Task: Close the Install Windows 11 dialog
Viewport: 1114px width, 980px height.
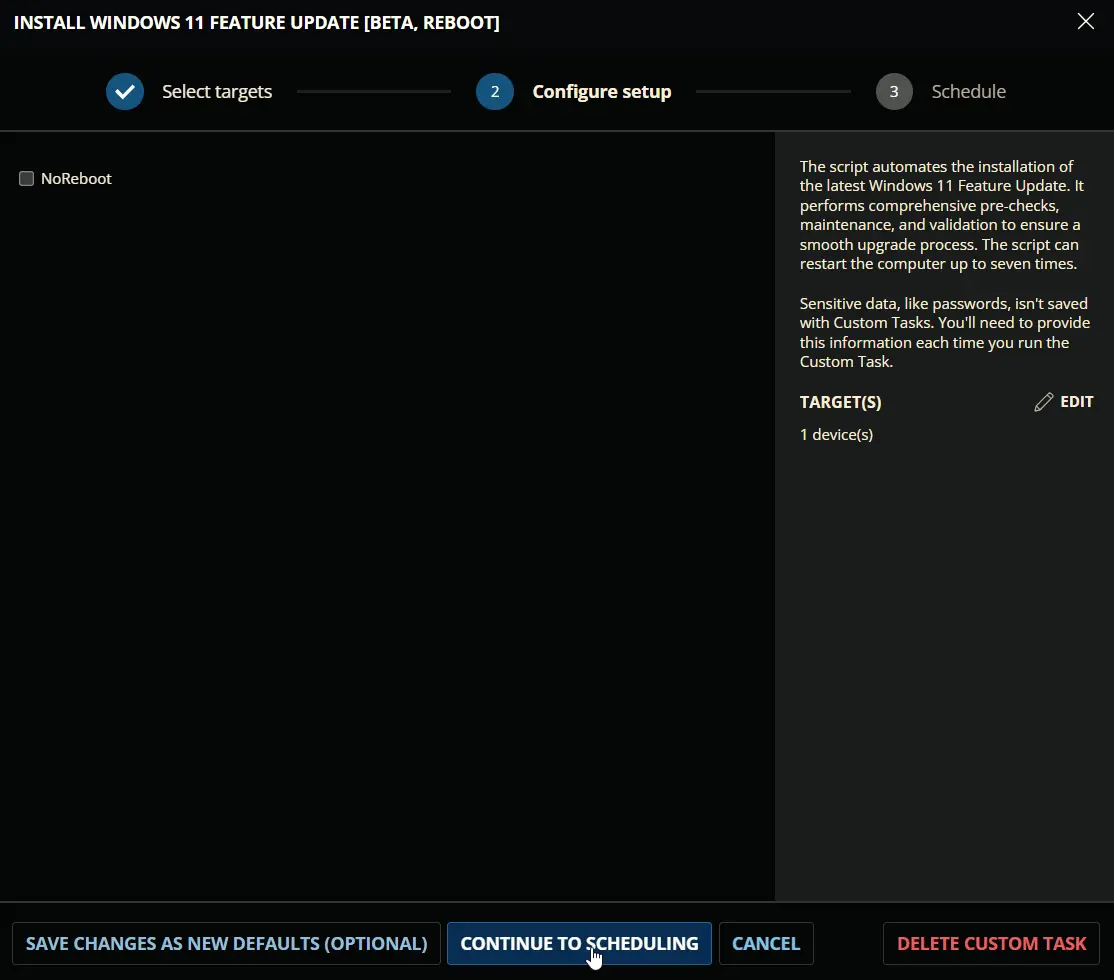Action: 1086,21
